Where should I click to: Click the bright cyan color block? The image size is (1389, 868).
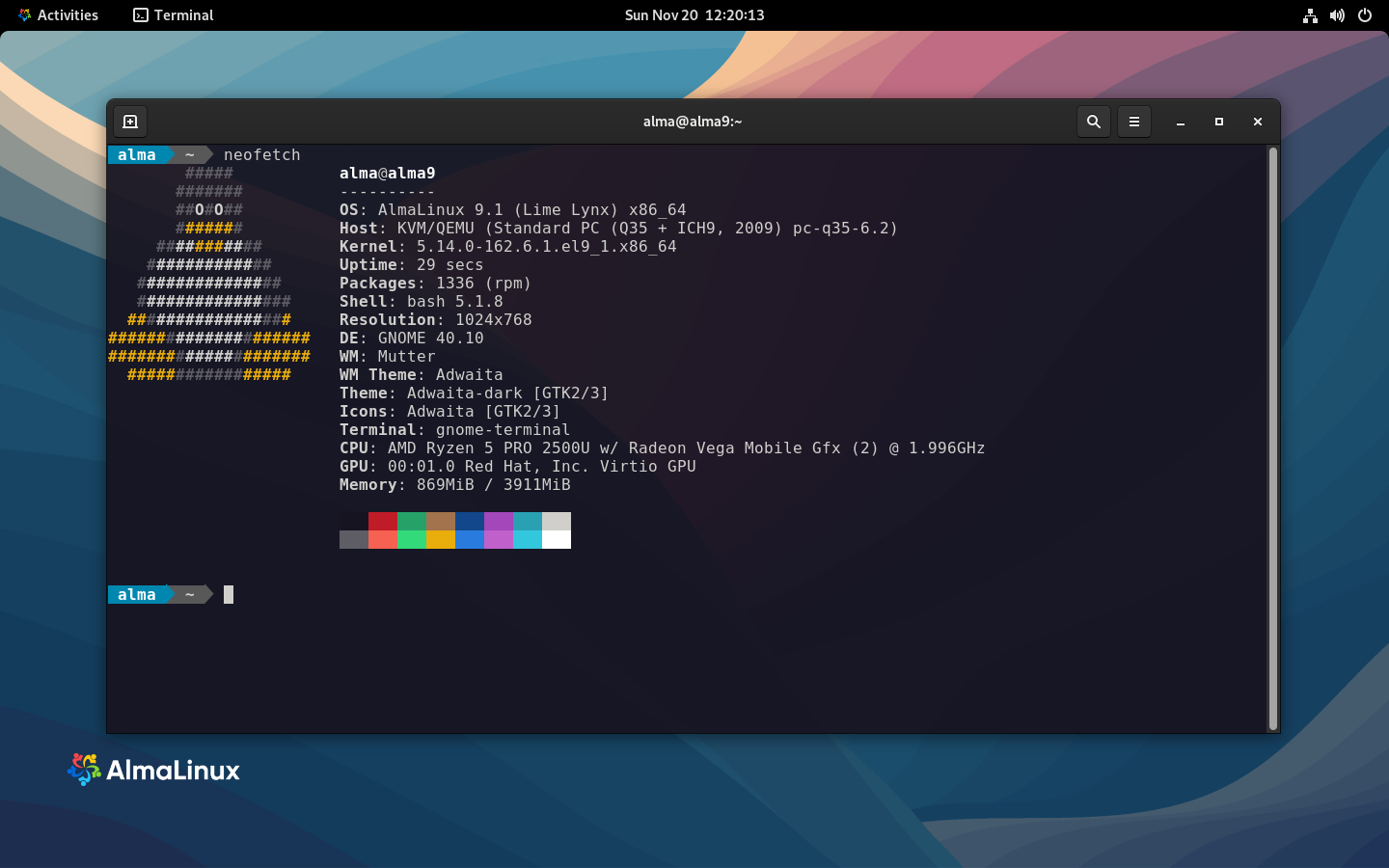point(528,539)
